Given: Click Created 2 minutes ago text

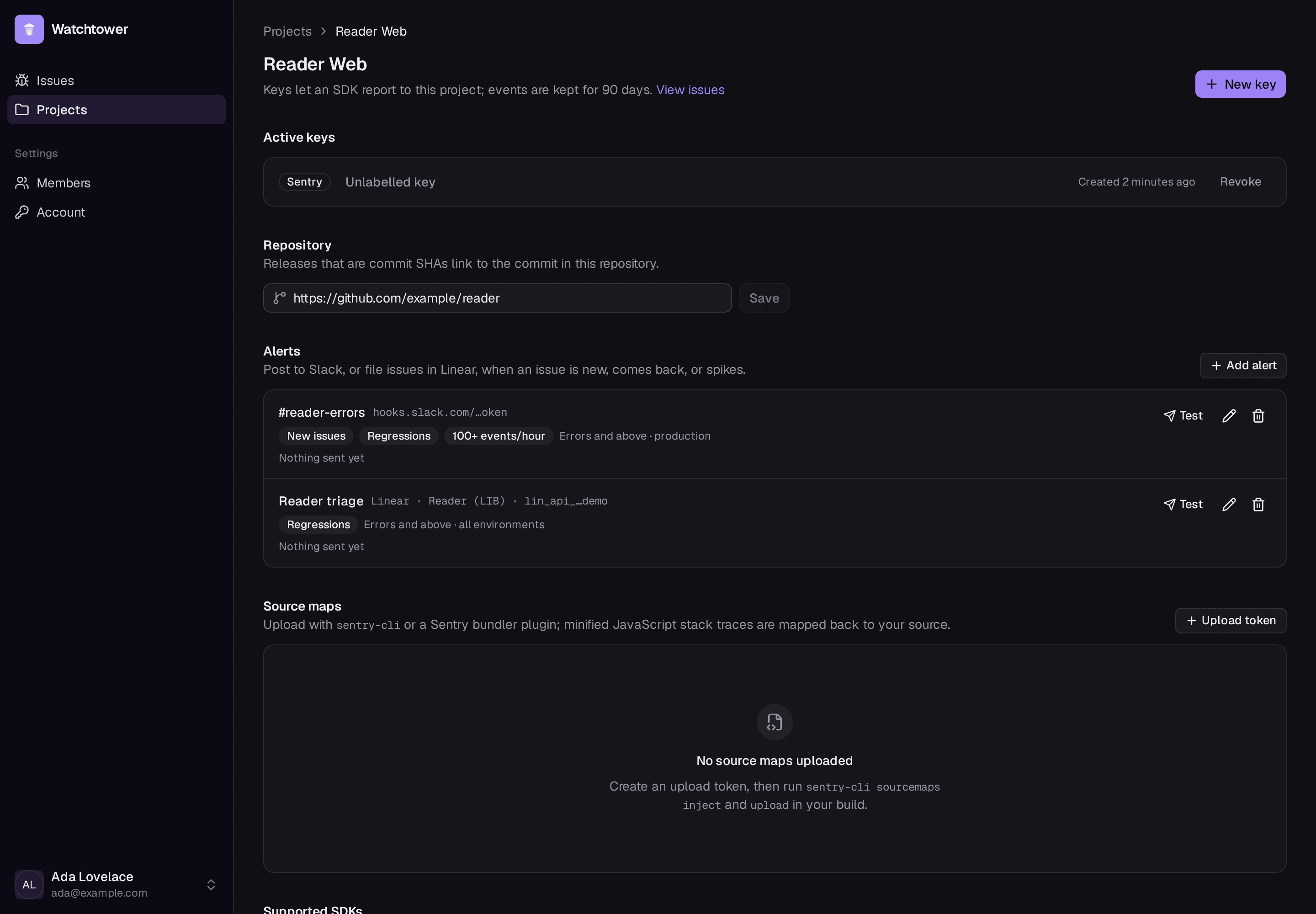Looking at the screenshot, I should coord(1137,182).
